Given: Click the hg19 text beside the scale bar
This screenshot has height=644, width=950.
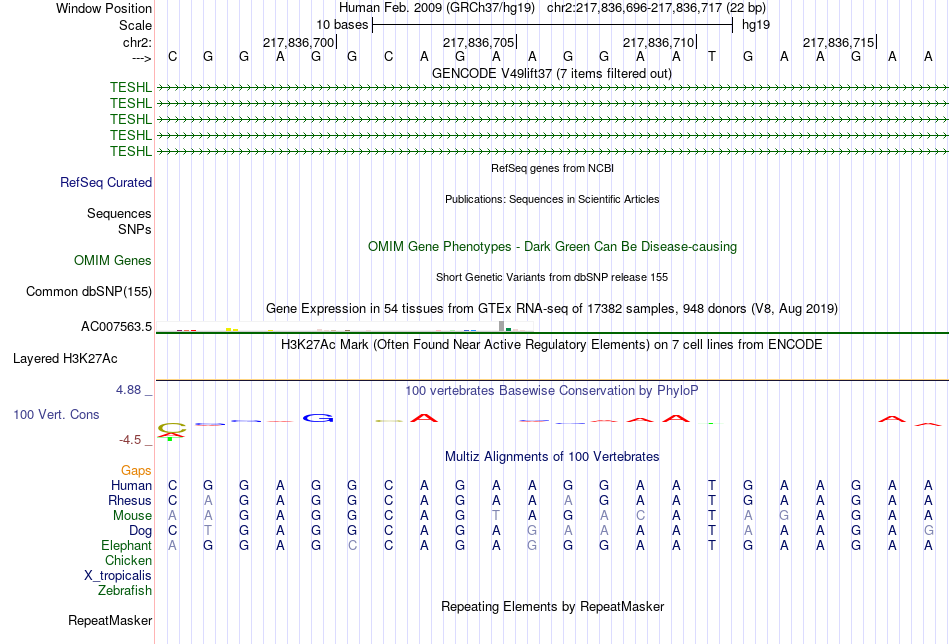Looking at the screenshot, I should click(x=756, y=25).
